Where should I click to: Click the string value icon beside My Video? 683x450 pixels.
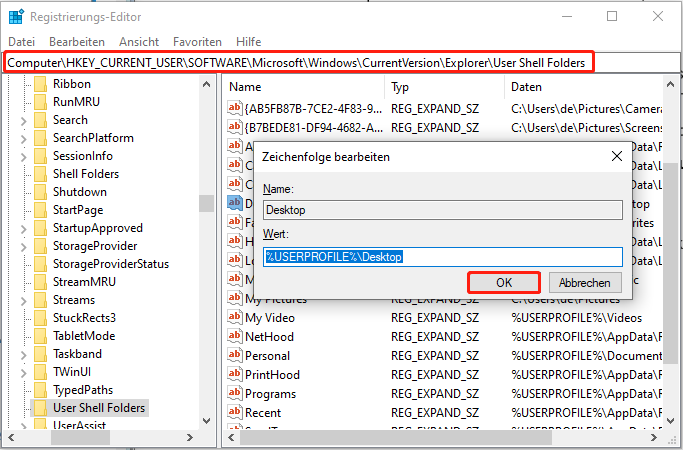click(x=235, y=318)
